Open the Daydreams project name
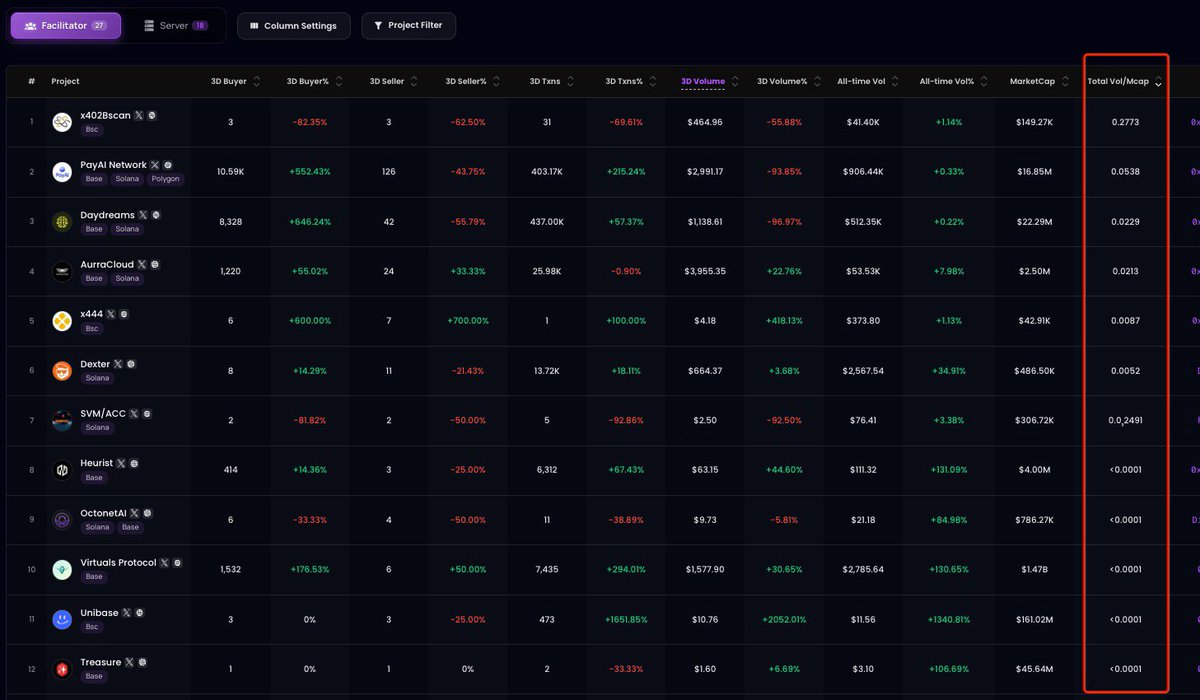This screenshot has width=1200, height=700. click(107, 215)
